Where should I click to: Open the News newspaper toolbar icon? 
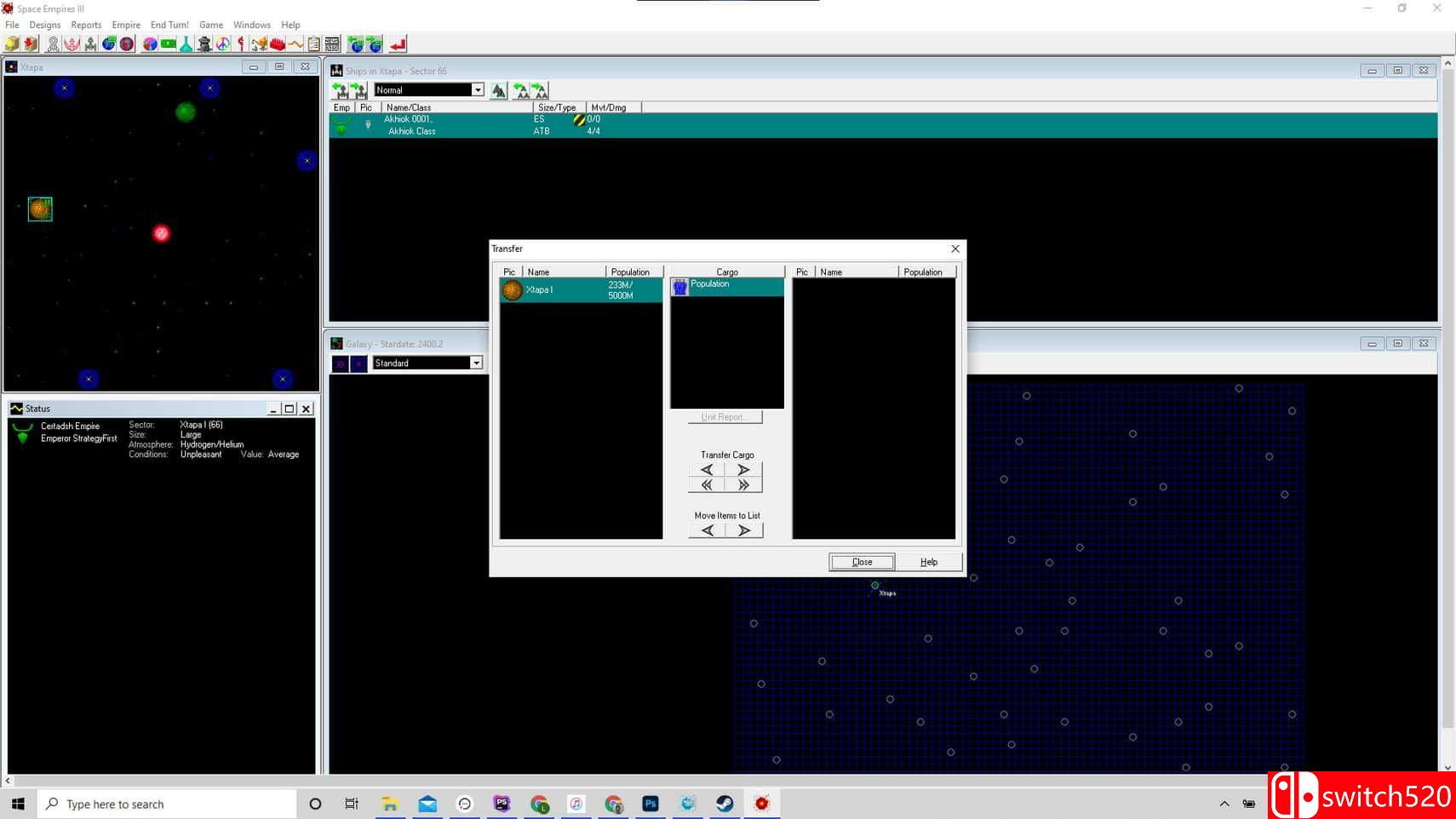point(332,43)
